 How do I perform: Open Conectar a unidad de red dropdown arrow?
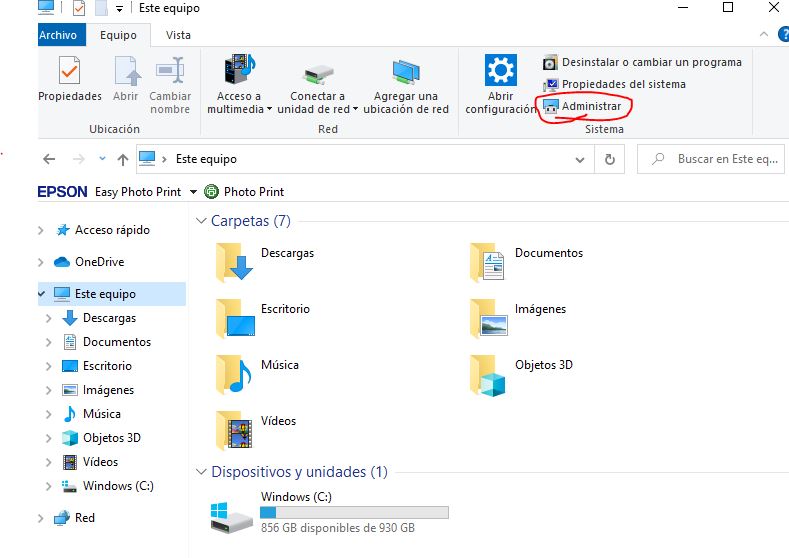coord(355,109)
